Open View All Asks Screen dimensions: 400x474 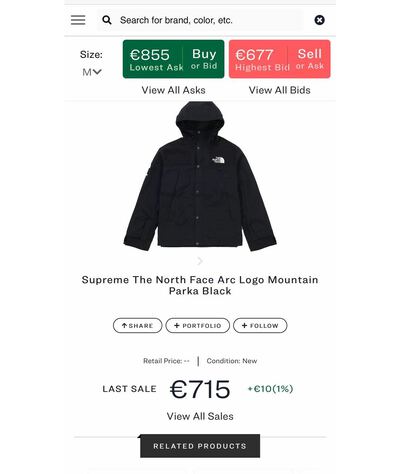pos(173,90)
